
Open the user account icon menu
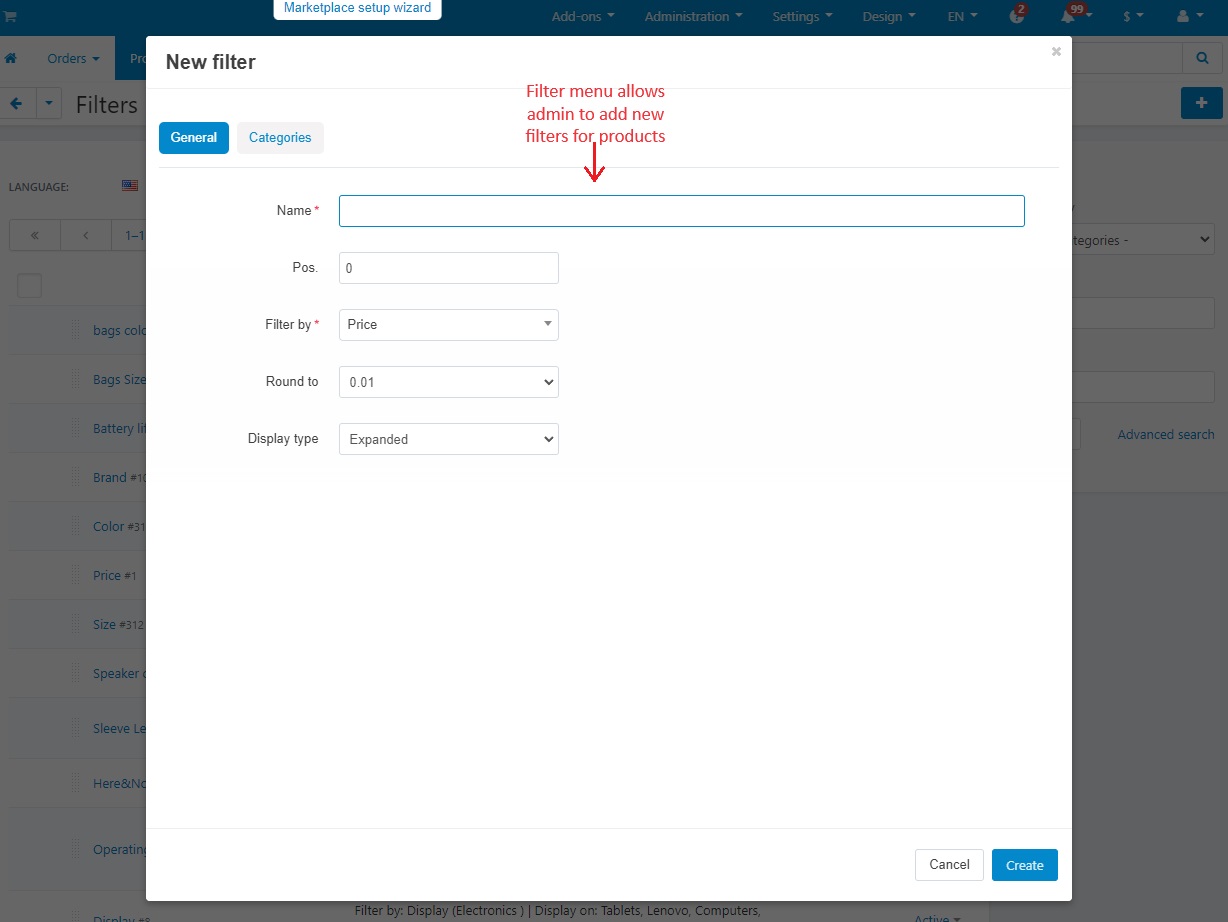pos(1188,17)
